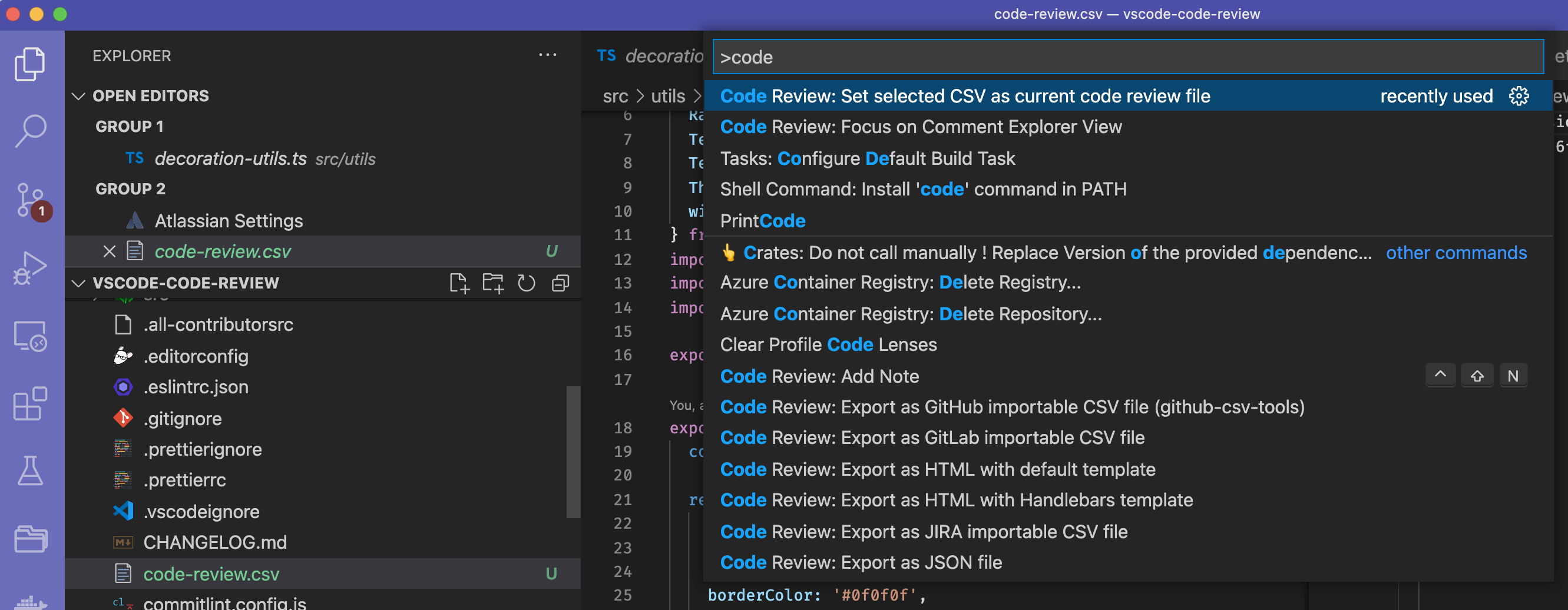The width and height of the screenshot is (1568, 610).
Task: Create a new file in VSCODE-CODE-REVIEW
Action: (459, 283)
